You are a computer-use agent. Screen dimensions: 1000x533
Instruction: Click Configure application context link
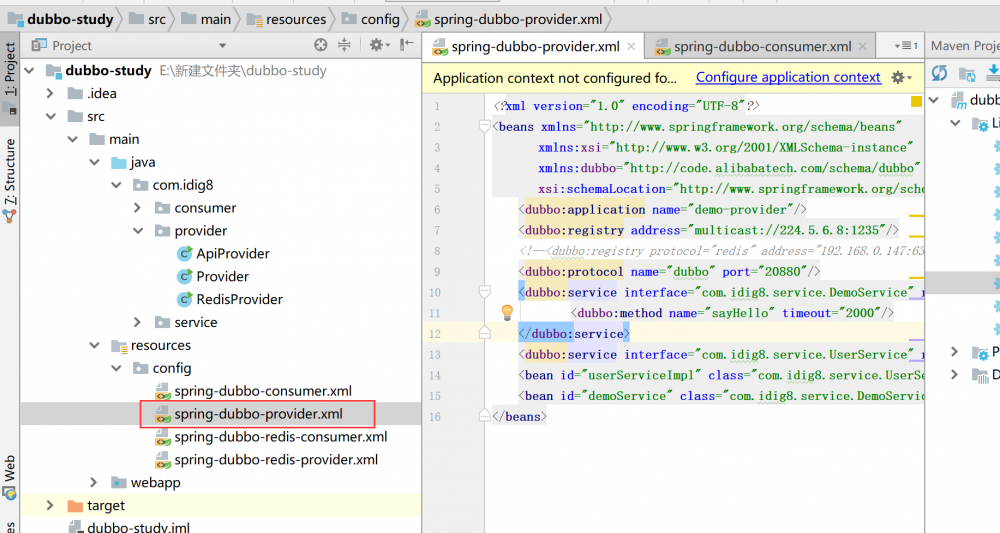(x=788, y=77)
